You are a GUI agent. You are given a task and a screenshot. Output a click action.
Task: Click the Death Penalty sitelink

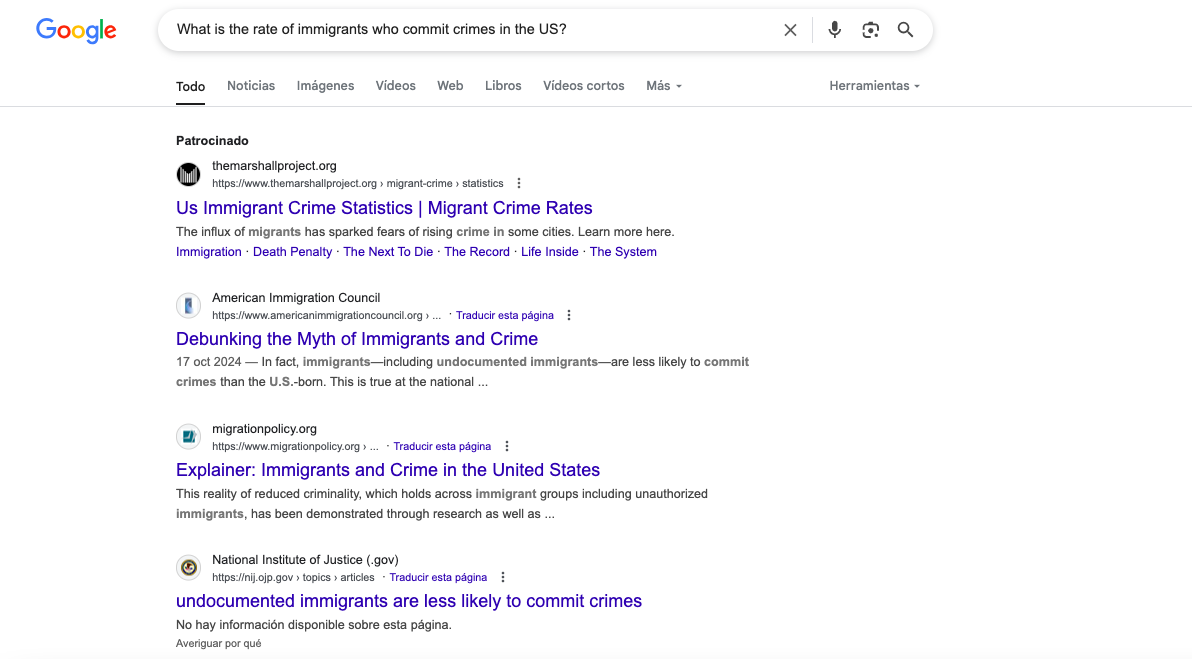(x=292, y=252)
